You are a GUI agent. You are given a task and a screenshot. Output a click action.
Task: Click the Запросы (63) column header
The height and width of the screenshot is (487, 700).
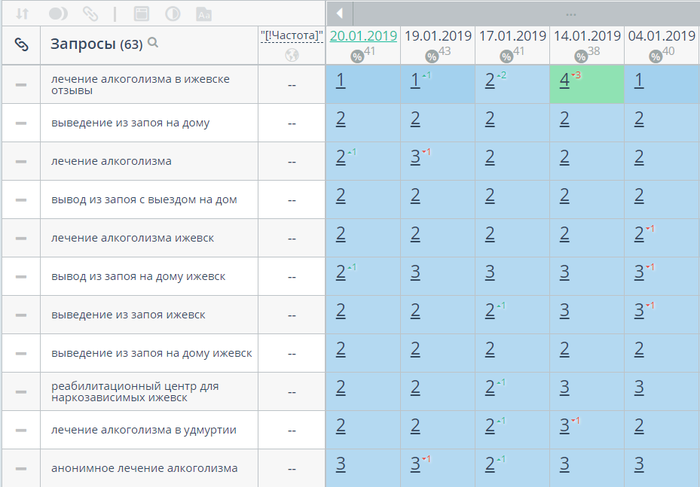[x=96, y=44]
